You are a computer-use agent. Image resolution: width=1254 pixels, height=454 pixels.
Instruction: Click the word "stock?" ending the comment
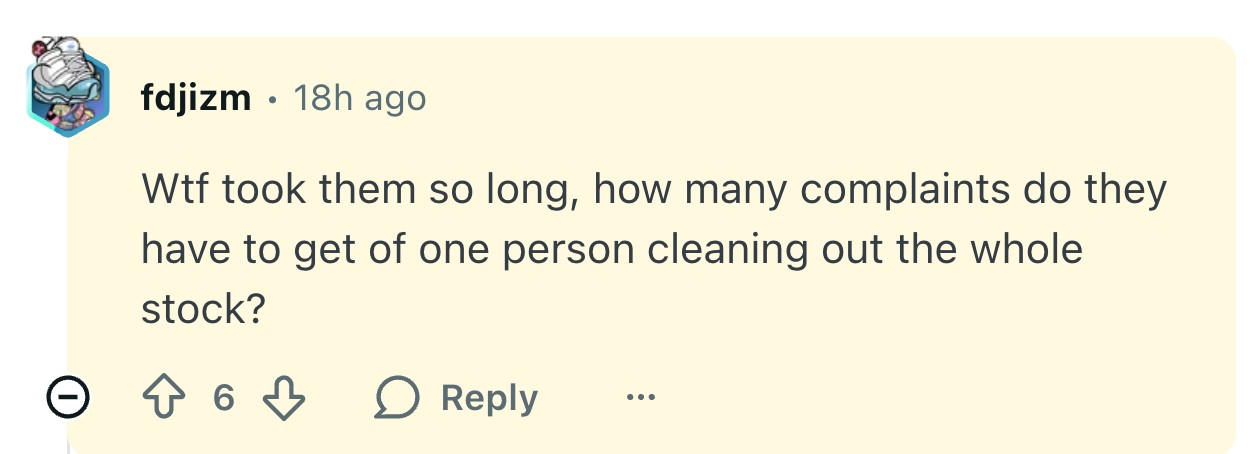click(x=203, y=309)
